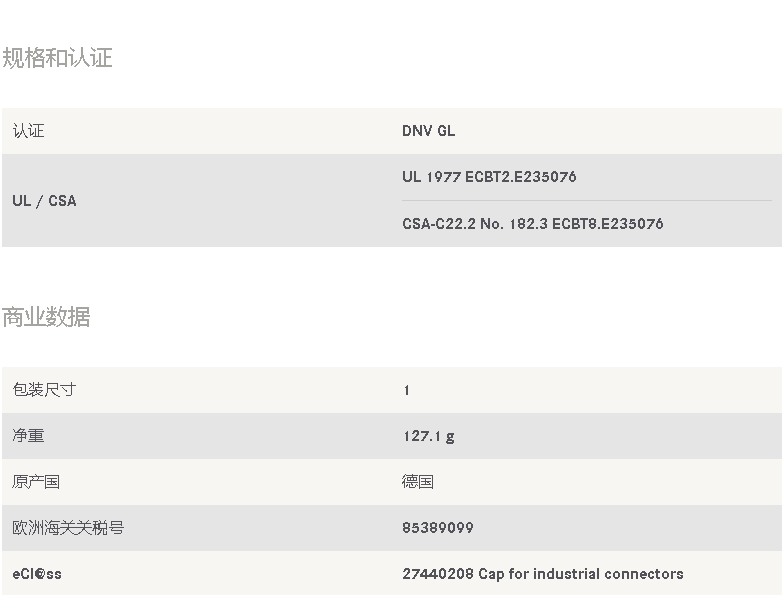Click the 规格和认证 section heading
Screen dimensions: 782x595
[57, 58]
